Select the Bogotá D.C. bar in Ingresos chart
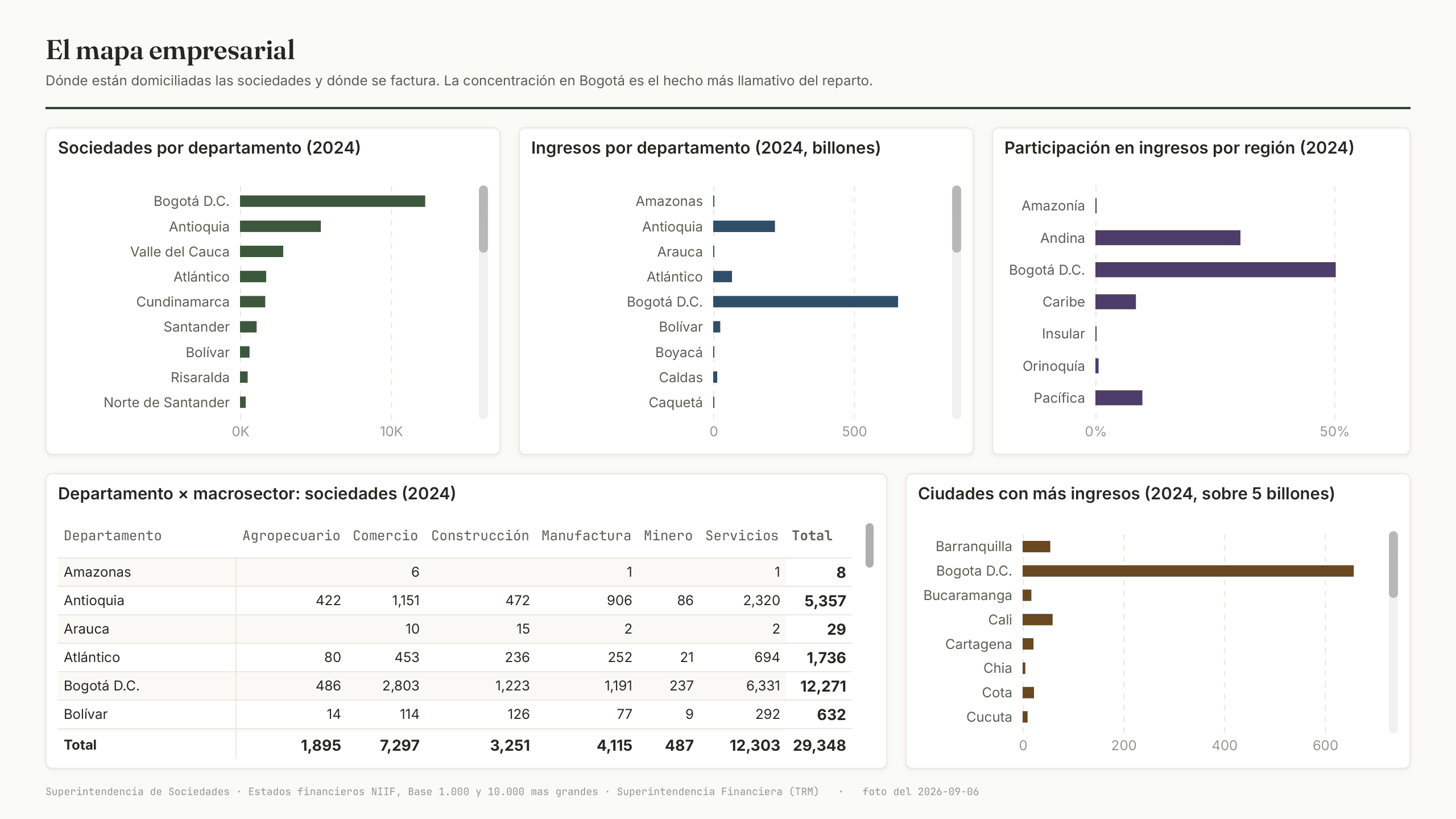1456x819 pixels. click(x=805, y=301)
